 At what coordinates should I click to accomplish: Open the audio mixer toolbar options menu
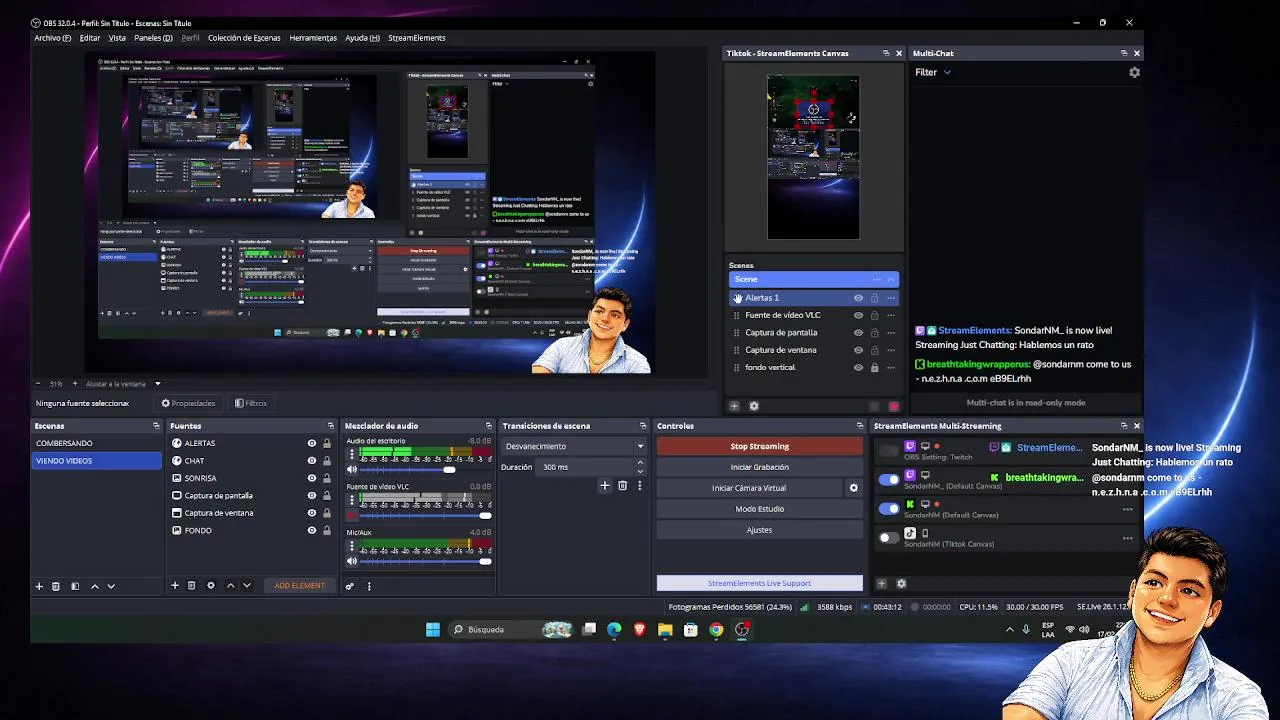click(x=369, y=586)
